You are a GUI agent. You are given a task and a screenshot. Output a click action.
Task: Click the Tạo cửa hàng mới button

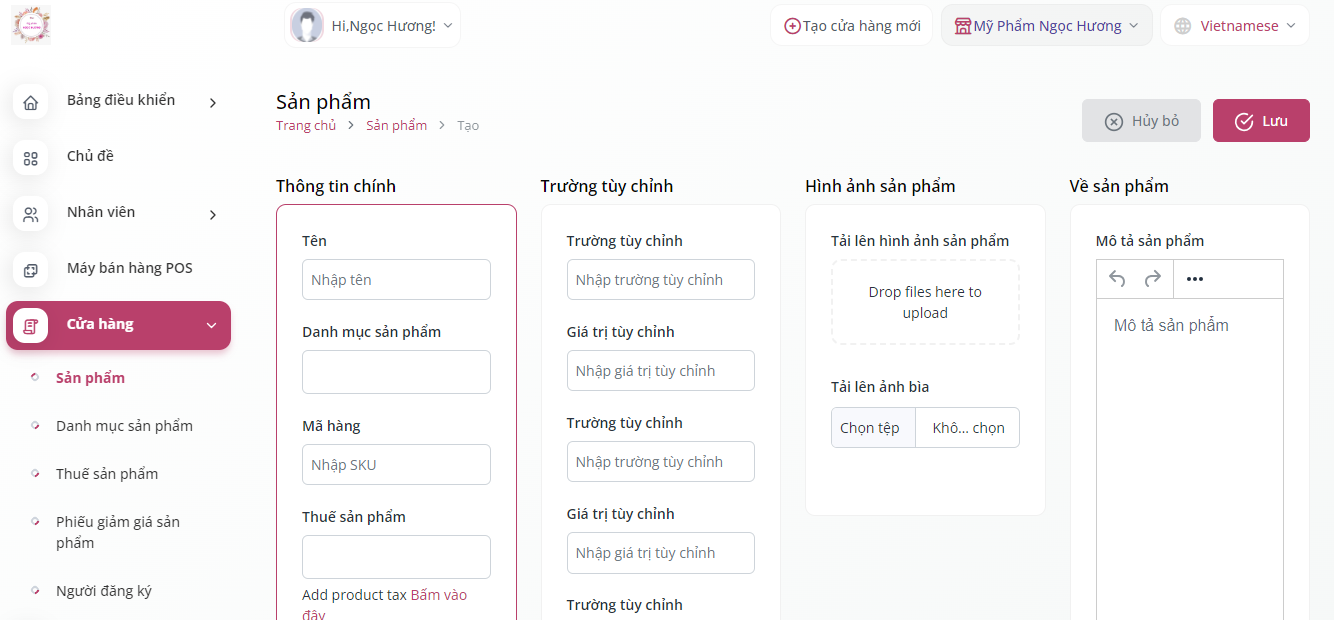(852, 26)
